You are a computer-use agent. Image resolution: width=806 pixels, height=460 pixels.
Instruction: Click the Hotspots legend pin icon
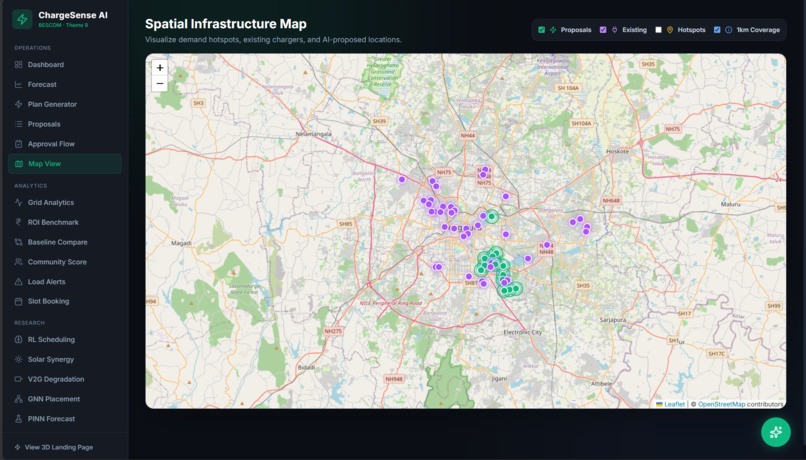coord(670,30)
